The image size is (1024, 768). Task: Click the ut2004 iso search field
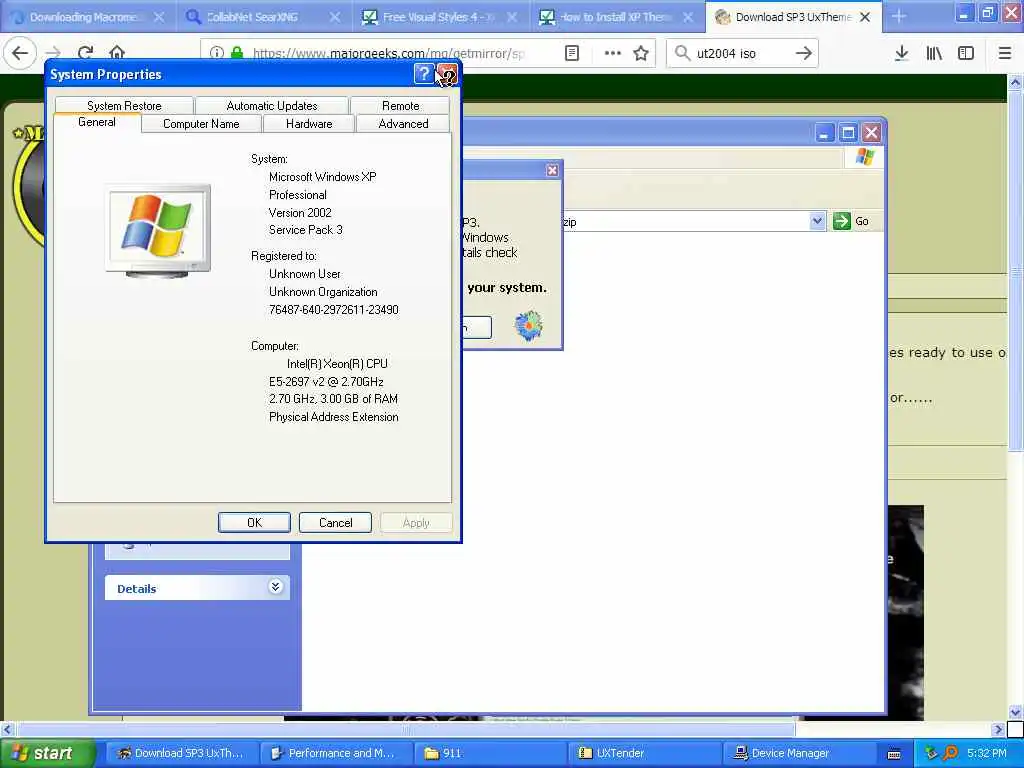point(741,53)
